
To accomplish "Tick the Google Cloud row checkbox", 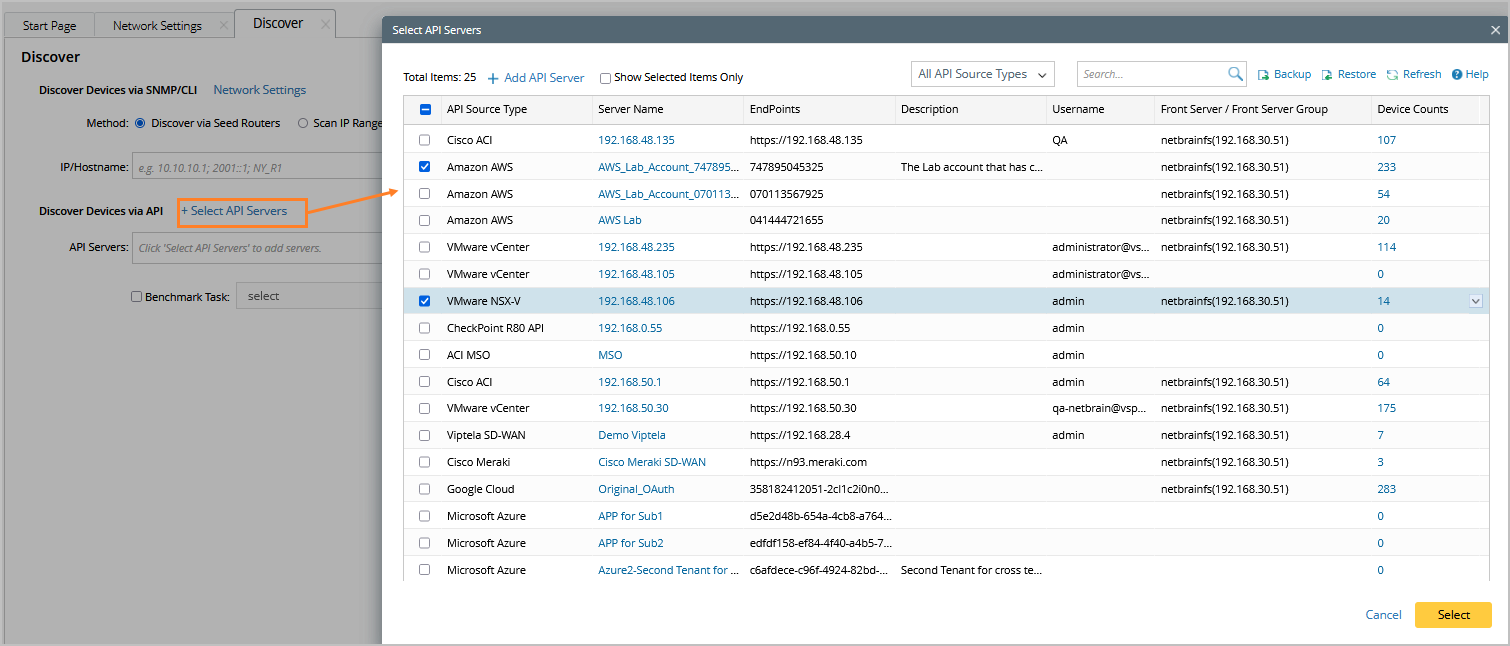I will [x=425, y=489].
